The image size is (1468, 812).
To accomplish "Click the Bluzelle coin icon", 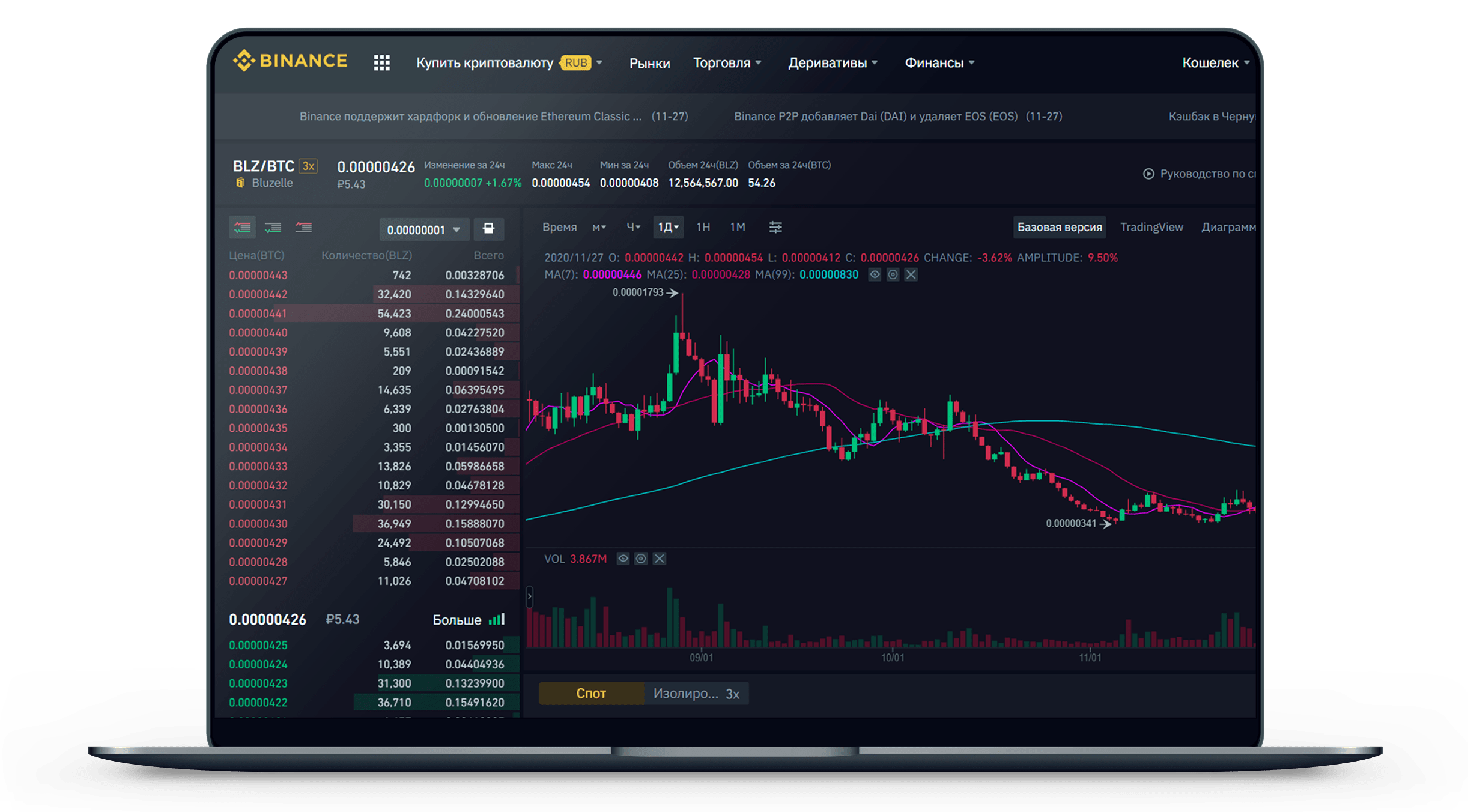I will [240, 183].
